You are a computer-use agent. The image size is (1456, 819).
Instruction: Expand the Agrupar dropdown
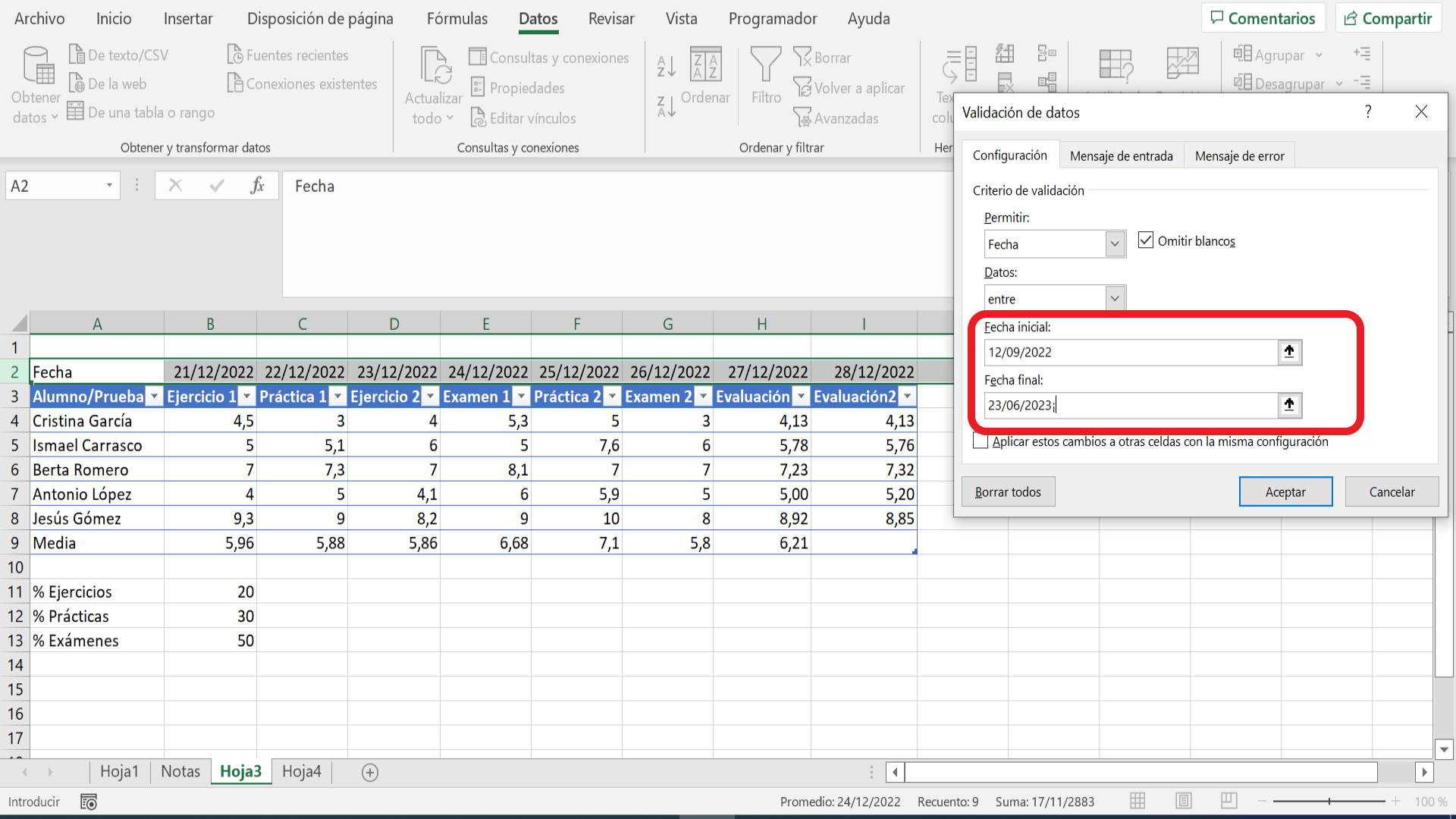tap(1319, 55)
